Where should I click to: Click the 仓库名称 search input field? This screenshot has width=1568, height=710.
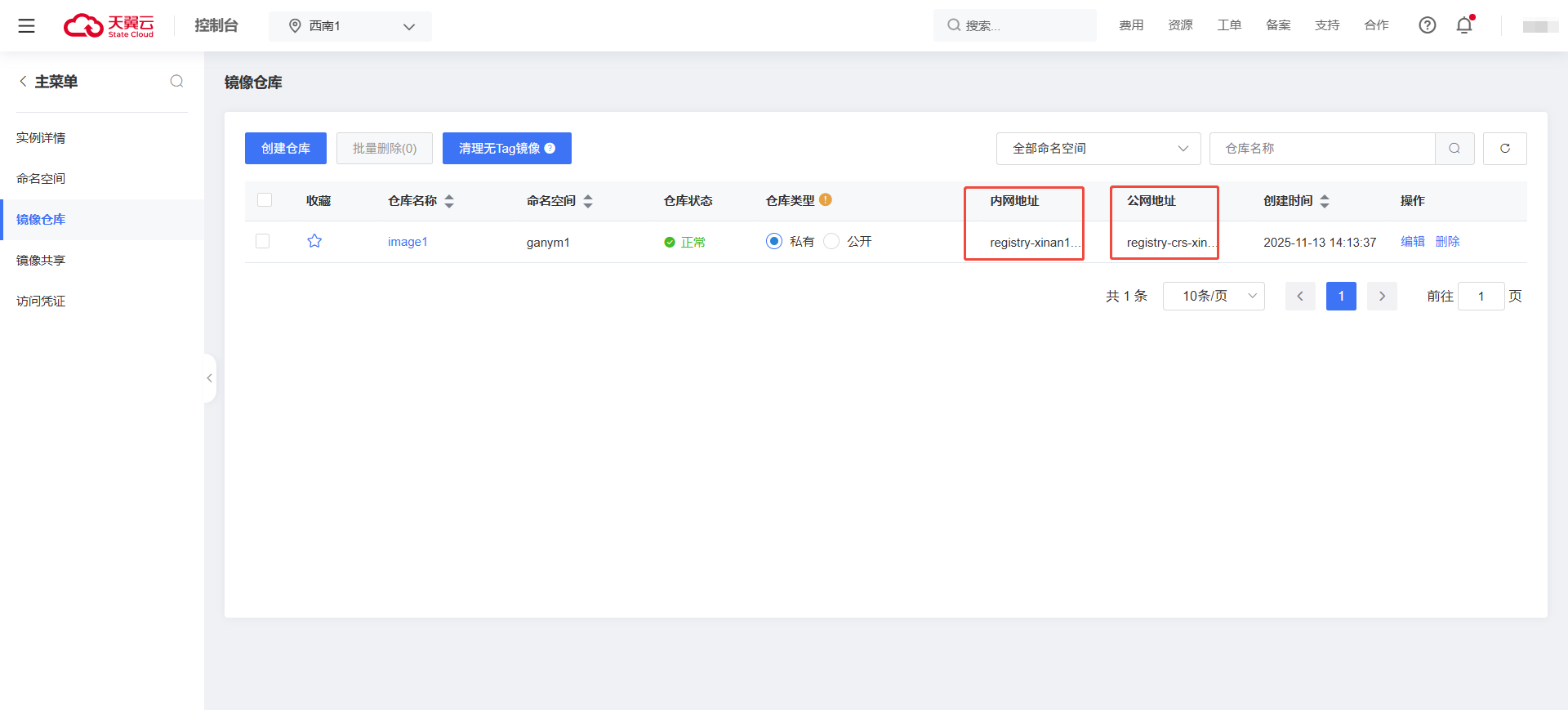(x=1321, y=149)
